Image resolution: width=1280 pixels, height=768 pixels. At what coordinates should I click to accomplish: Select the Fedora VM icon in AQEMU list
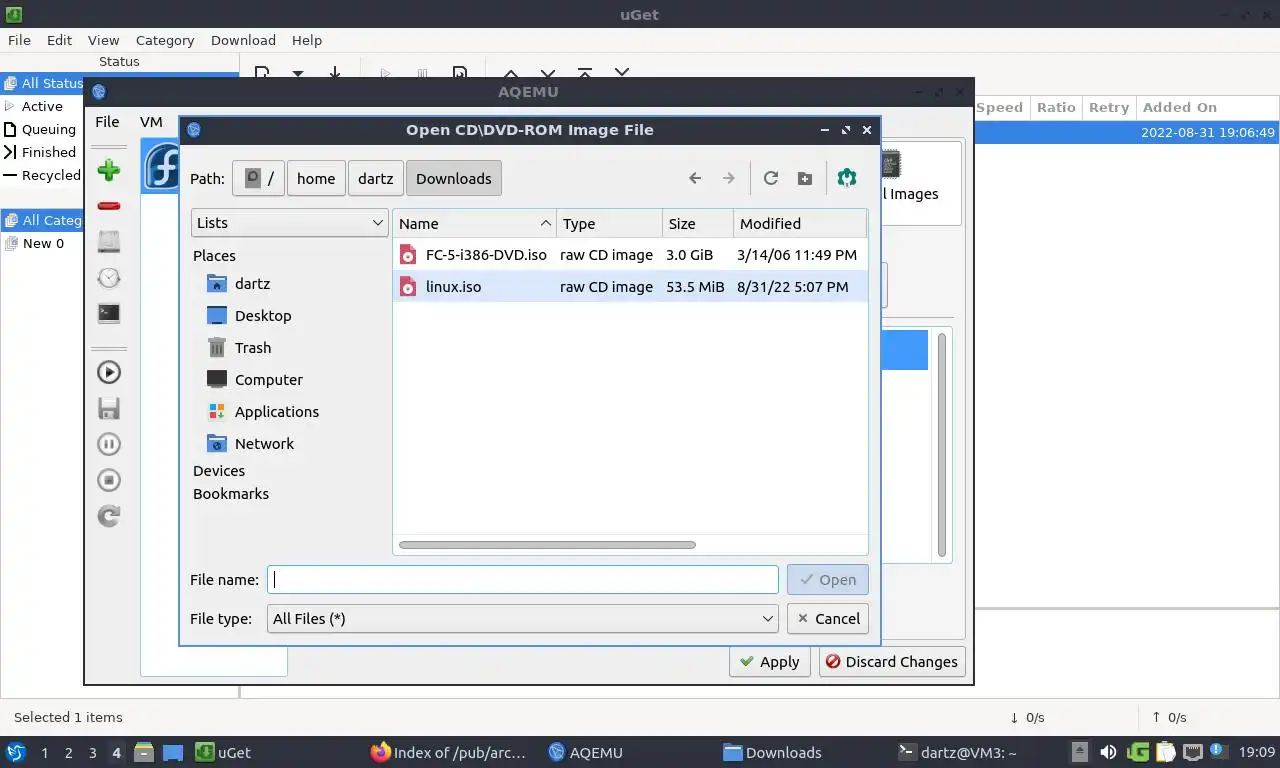point(161,166)
